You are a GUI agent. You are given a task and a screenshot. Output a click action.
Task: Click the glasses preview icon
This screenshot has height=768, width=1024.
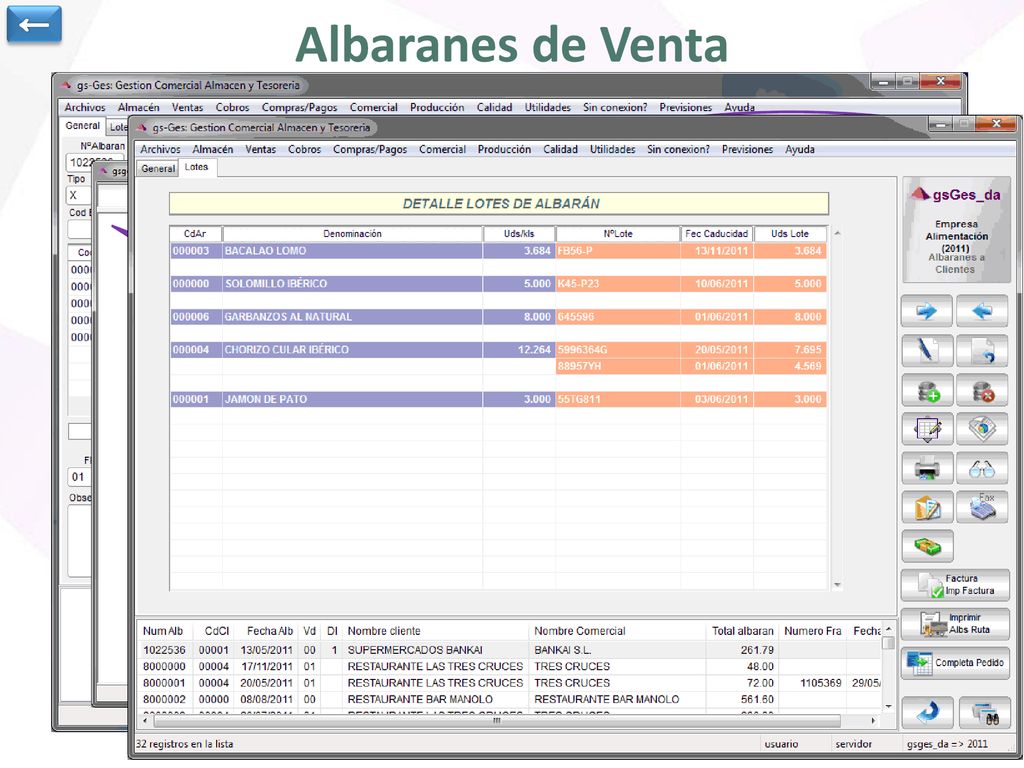(982, 468)
